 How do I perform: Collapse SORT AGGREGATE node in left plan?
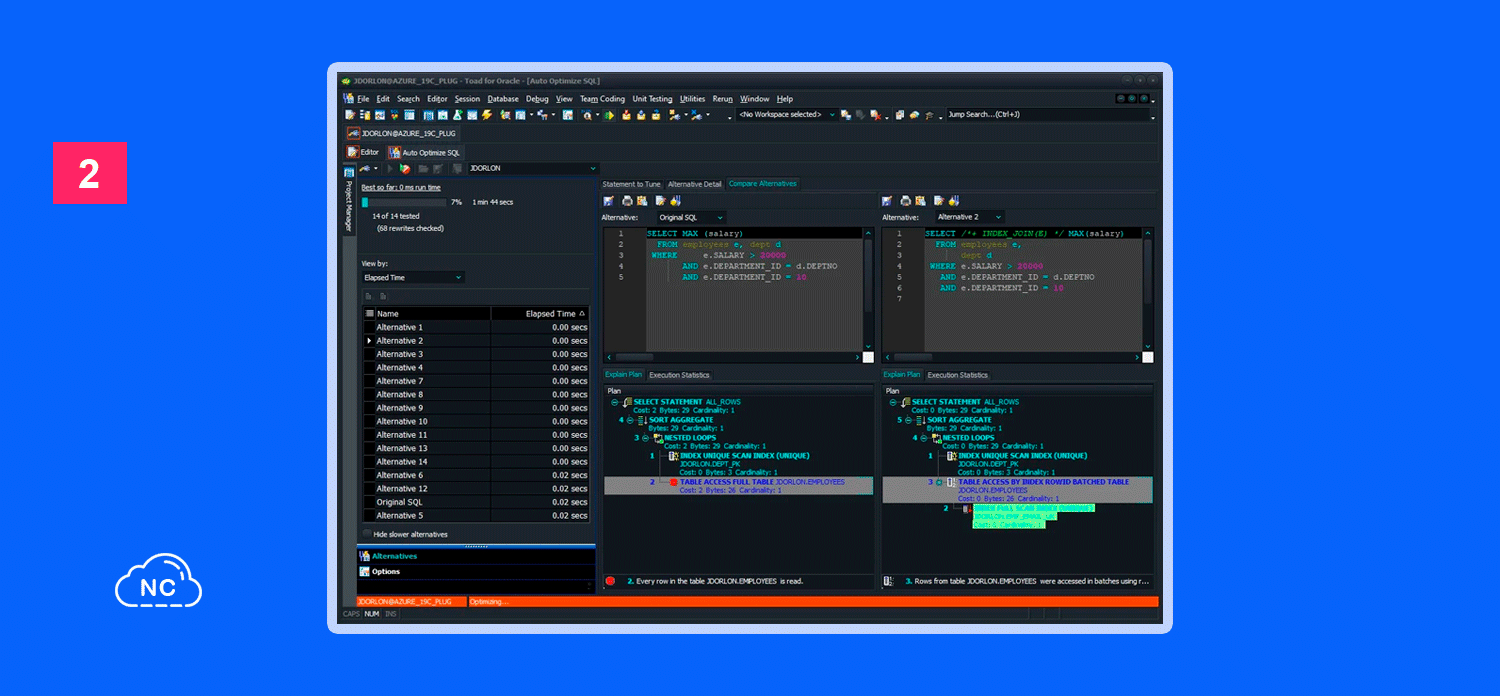point(630,420)
